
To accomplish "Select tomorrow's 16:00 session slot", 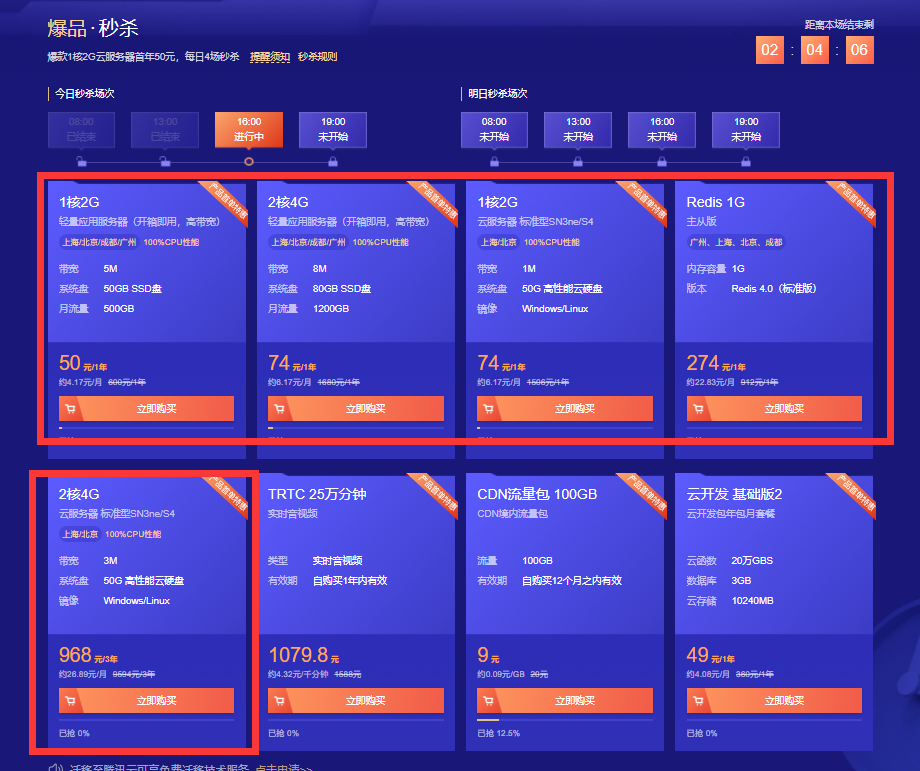I will pos(661,129).
